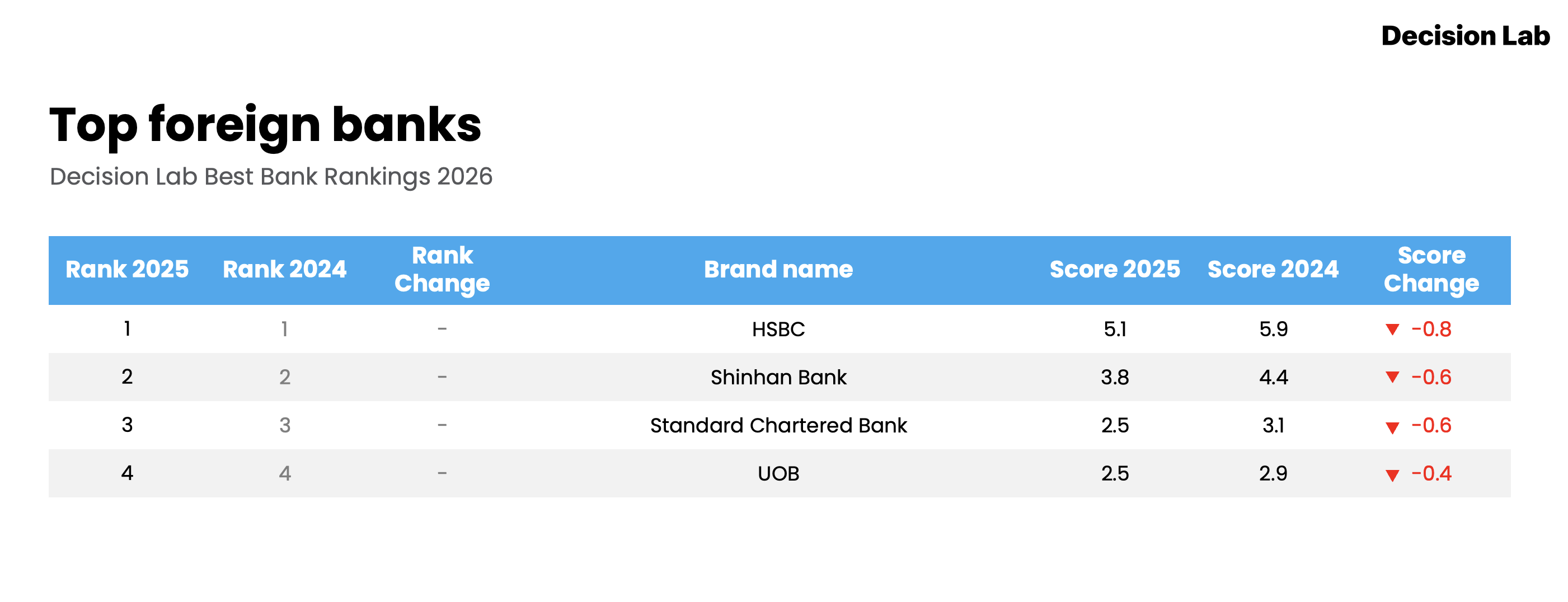
Task: Click the Shinhan Bank brand name
Action: pyautogui.click(x=778, y=378)
